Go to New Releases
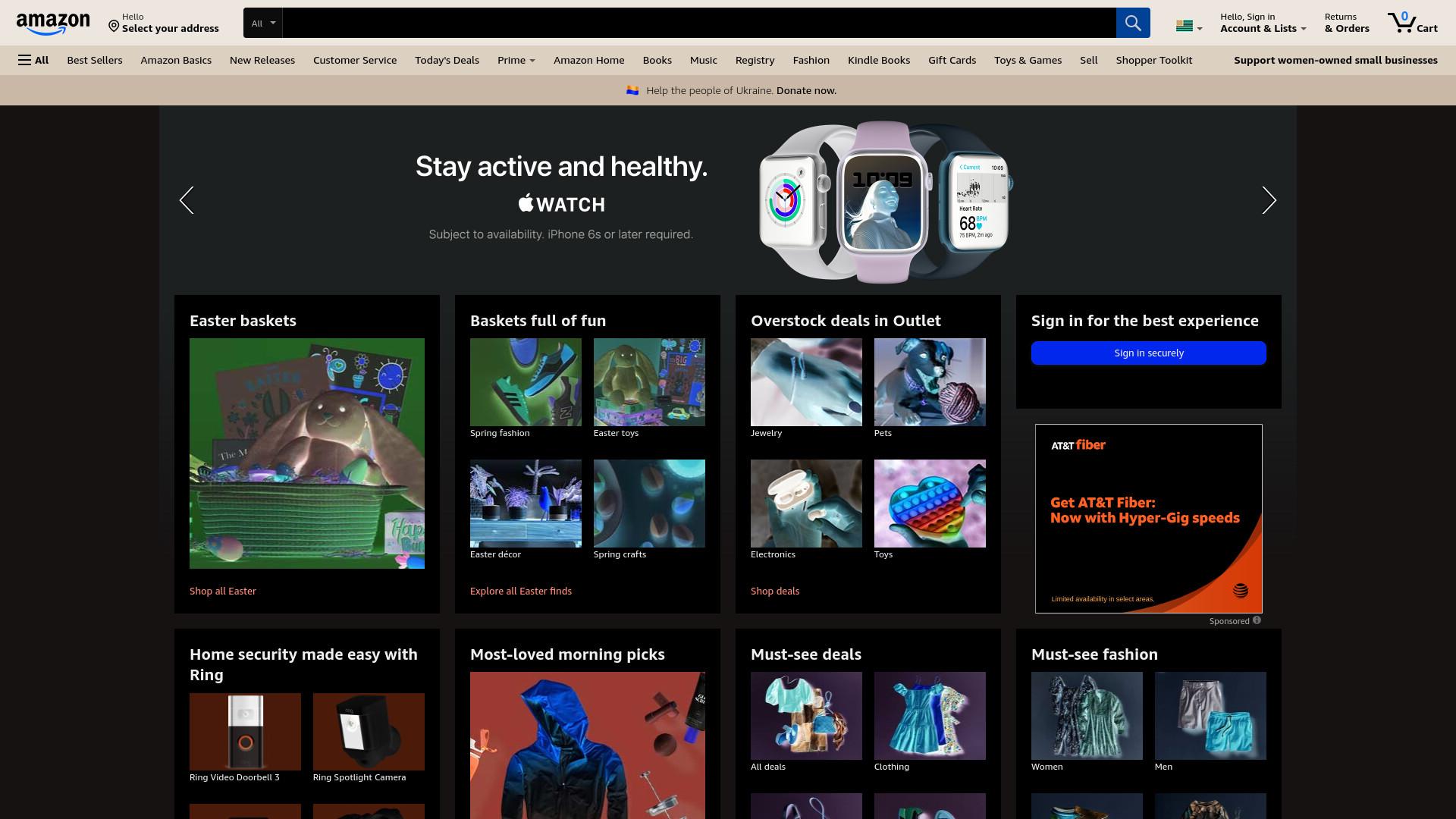Screen dimensions: 1456x819 point(262,60)
